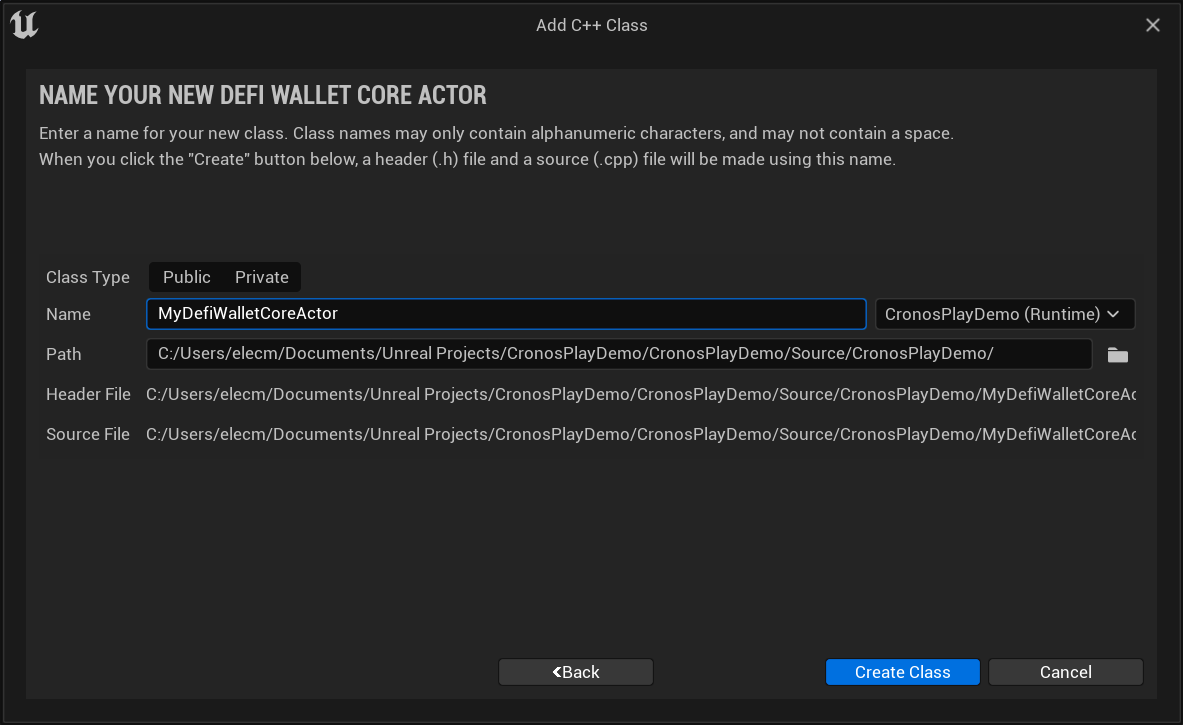This screenshot has width=1183, height=725.
Task: Set Class Type to Private
Action: click(x=262, y=277)
